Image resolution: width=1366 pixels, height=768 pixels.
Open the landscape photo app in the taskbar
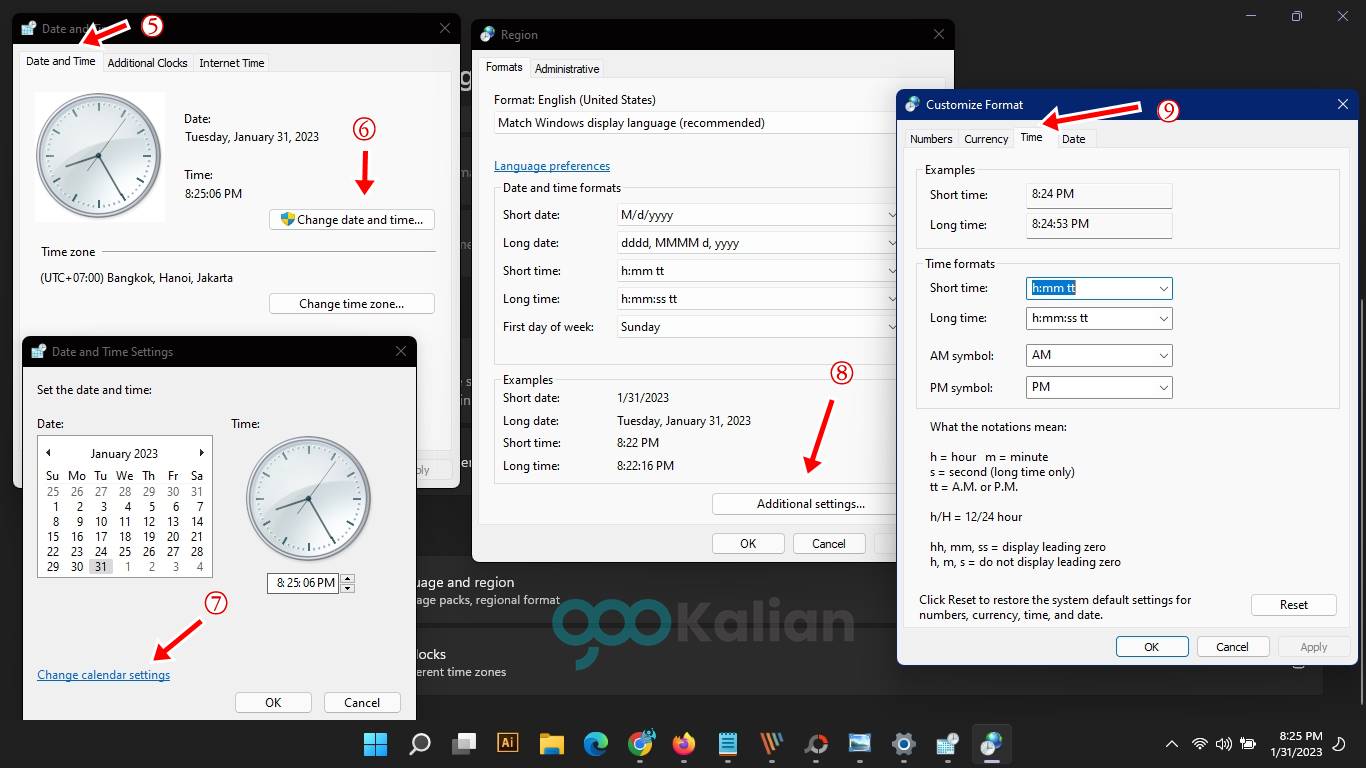[x=860, y=744]
